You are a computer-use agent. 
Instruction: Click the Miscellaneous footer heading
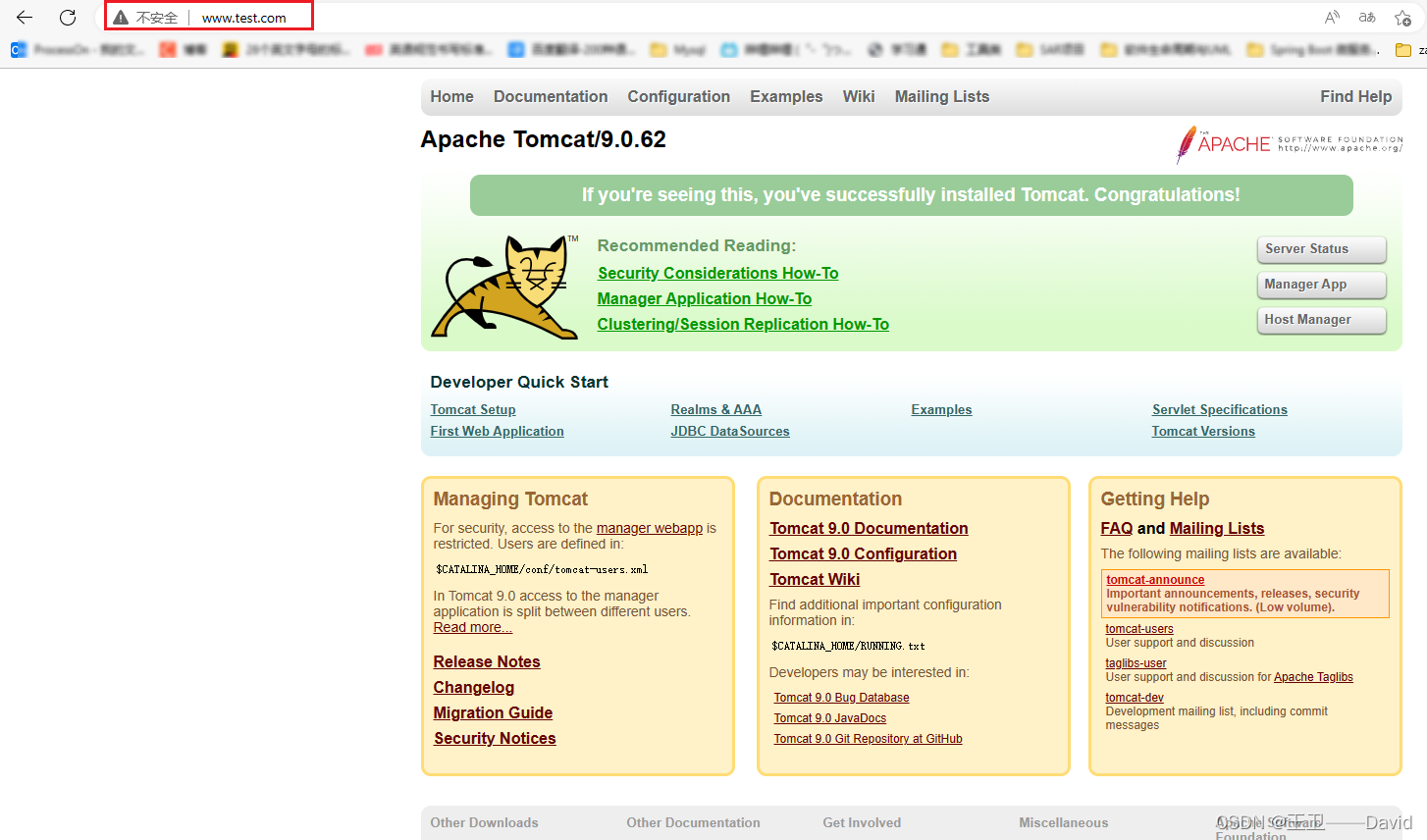tap(1063, 822)
